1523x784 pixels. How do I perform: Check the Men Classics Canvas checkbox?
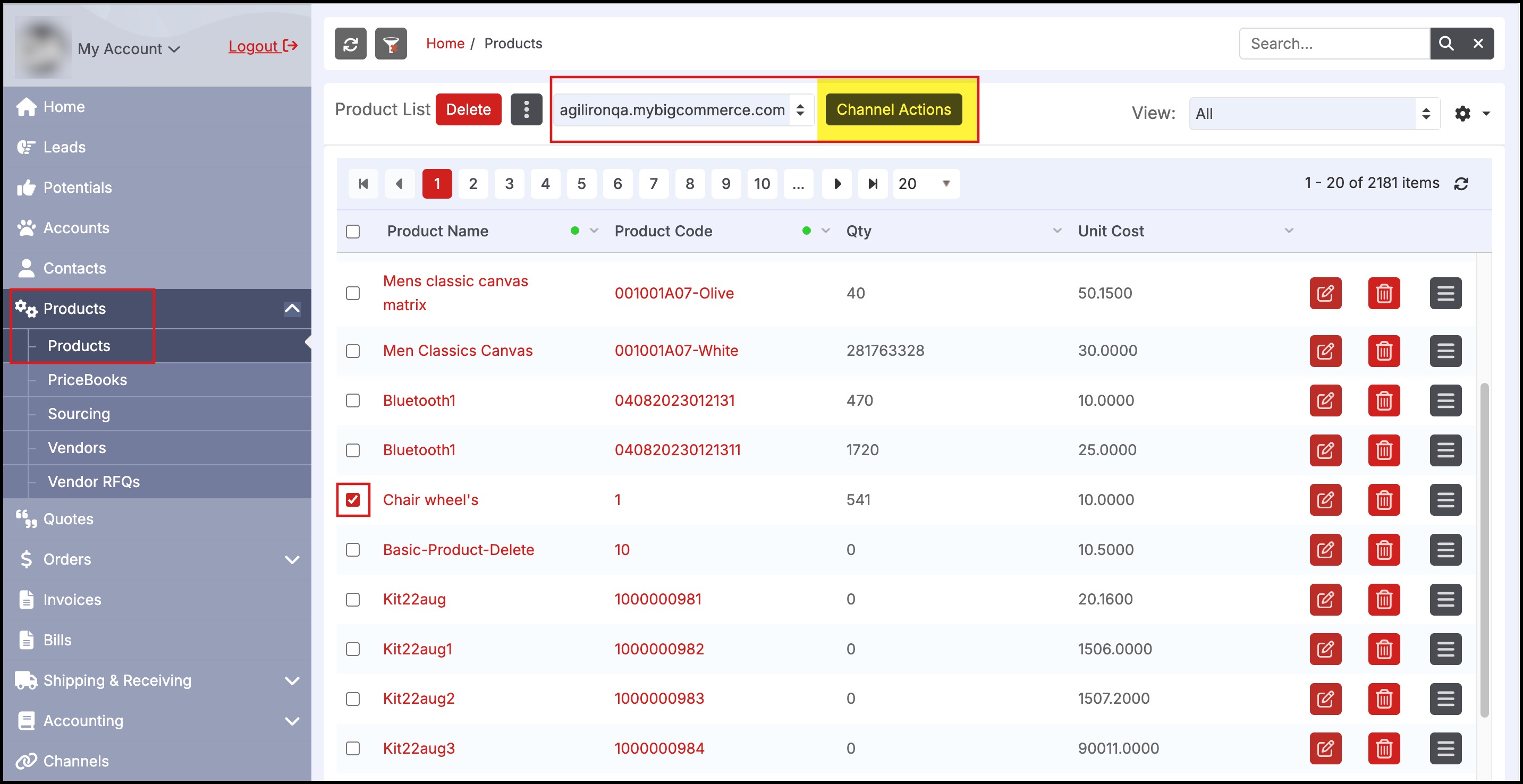(353, 351)
